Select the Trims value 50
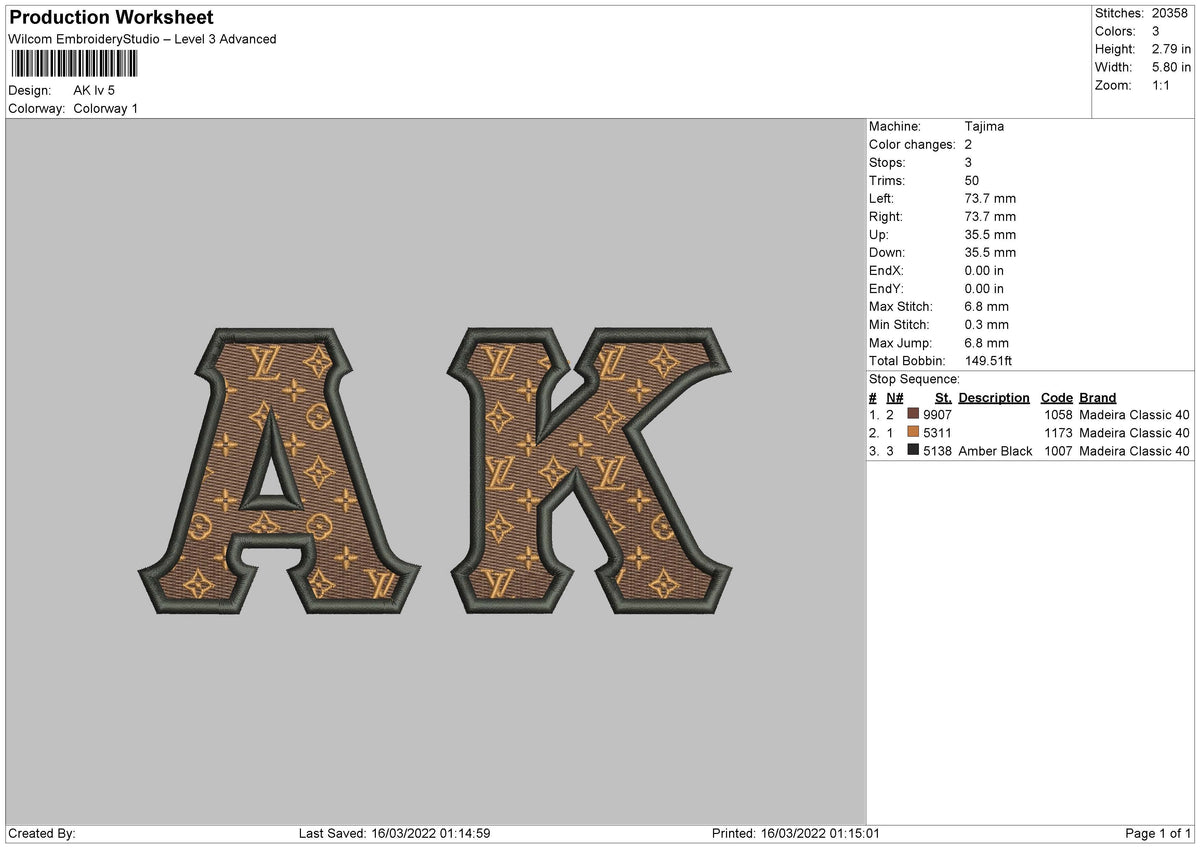Viewport: 1200px width, 848px height. pos(972,181)
